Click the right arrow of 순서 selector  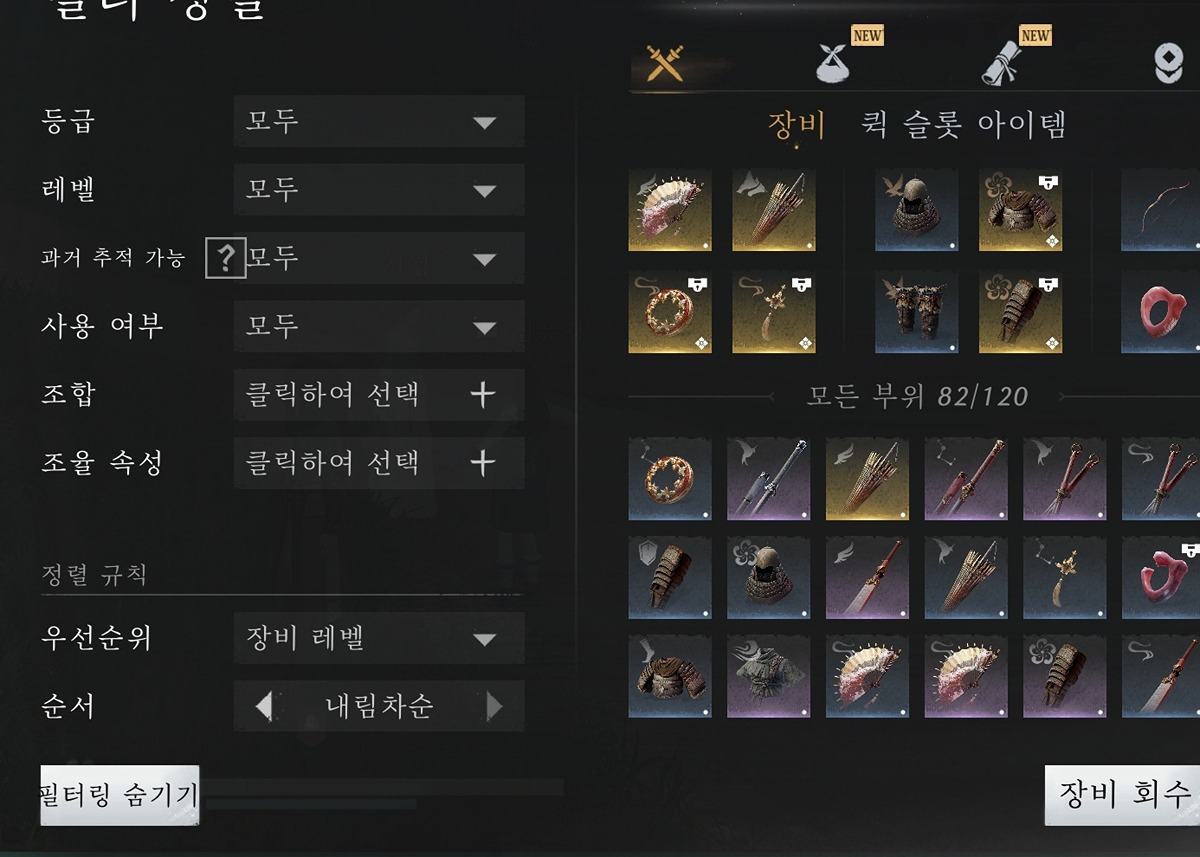(494, 707)
